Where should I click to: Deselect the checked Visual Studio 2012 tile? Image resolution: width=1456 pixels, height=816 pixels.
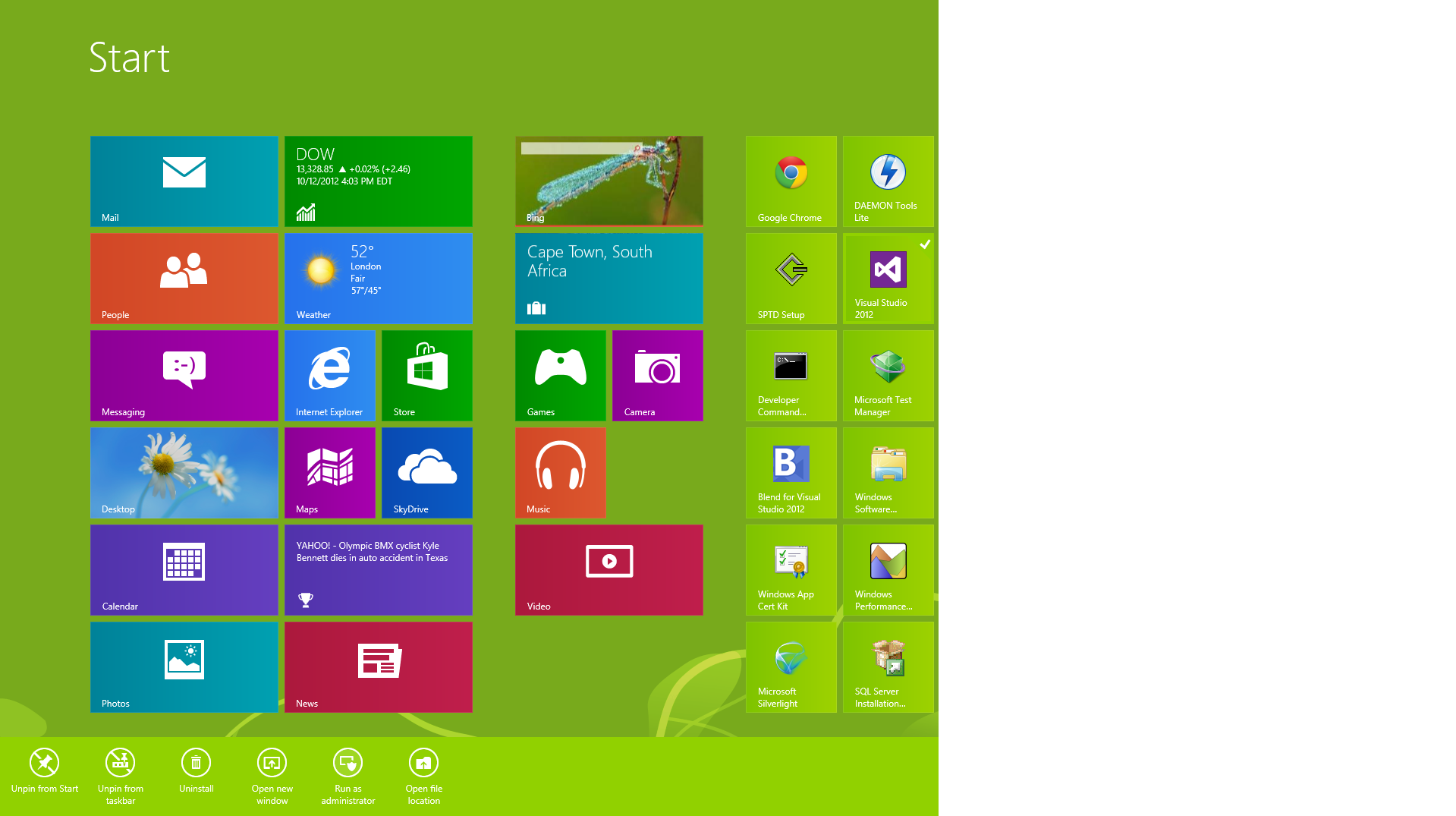tap(888, 279)
